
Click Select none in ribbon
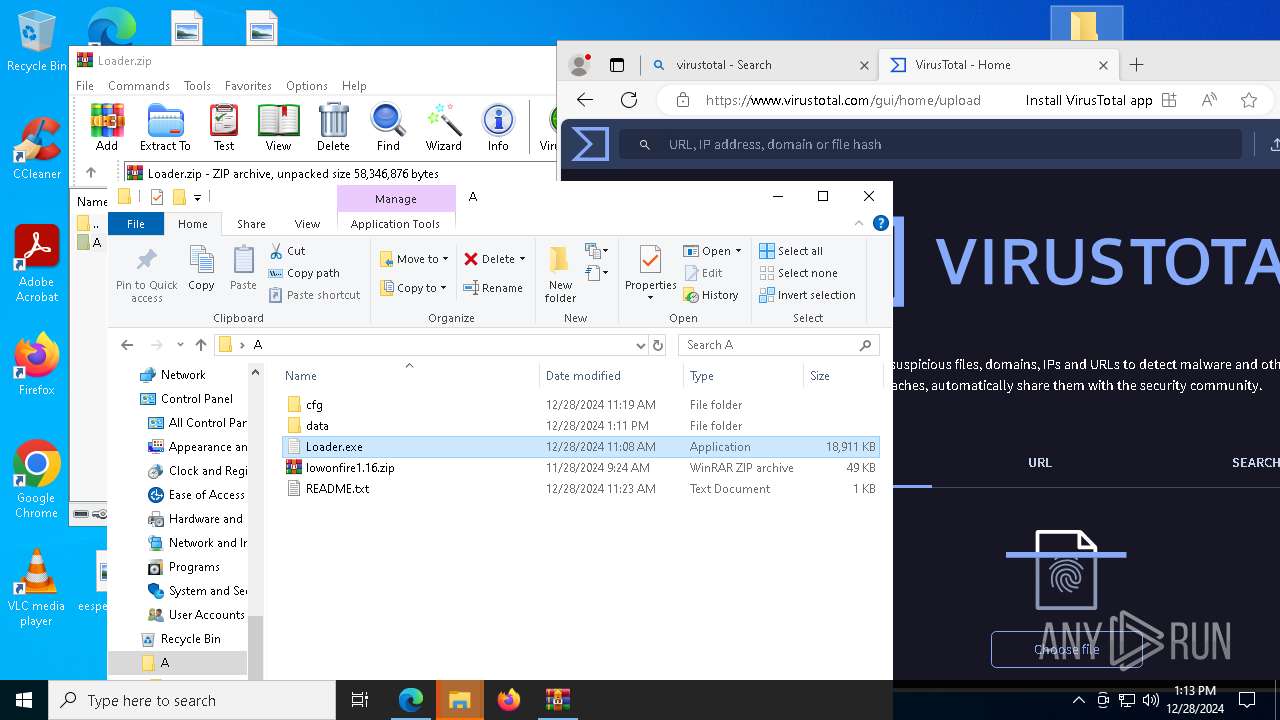coord(798,273)
